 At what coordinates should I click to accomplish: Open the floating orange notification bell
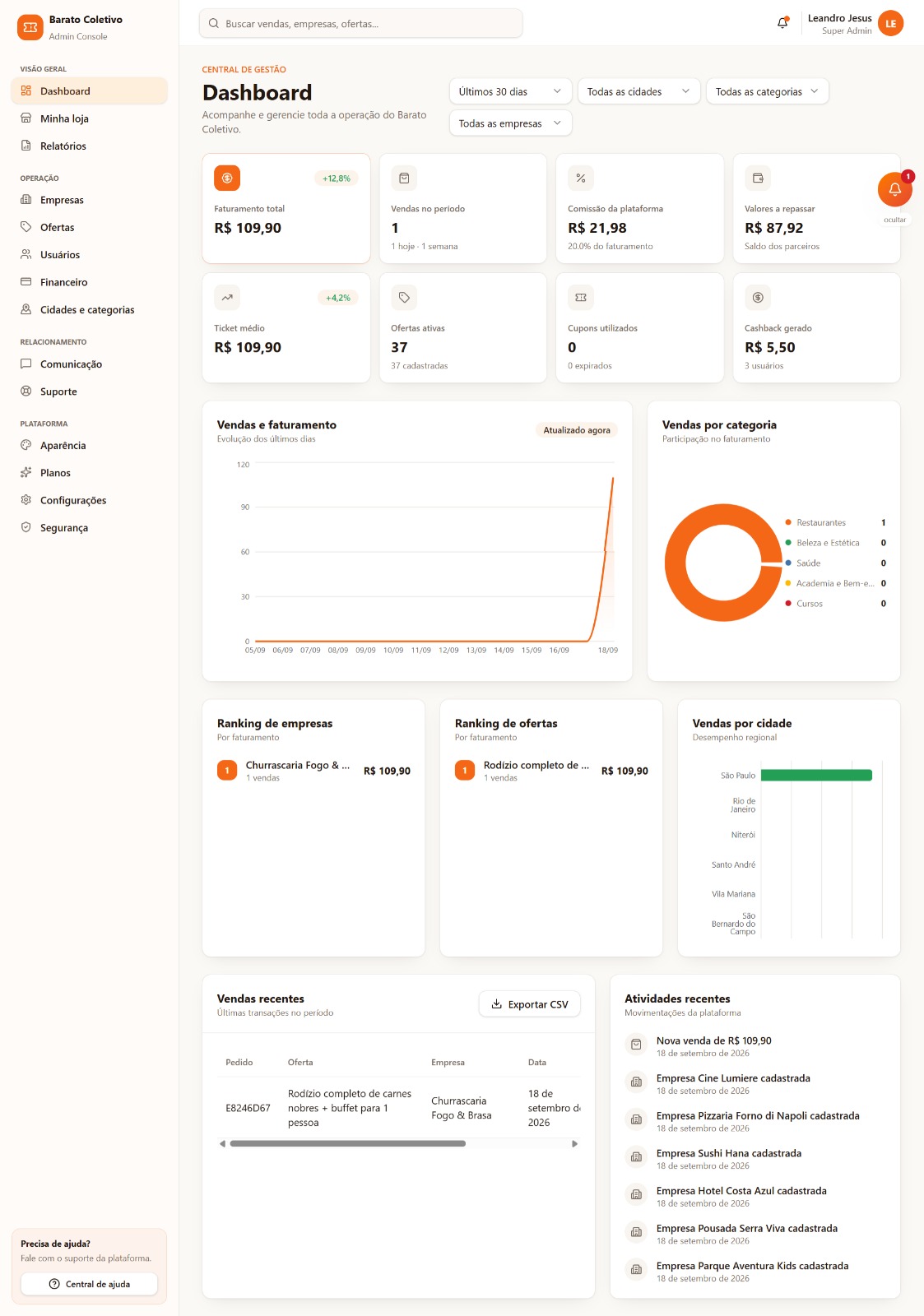[894, 190]
